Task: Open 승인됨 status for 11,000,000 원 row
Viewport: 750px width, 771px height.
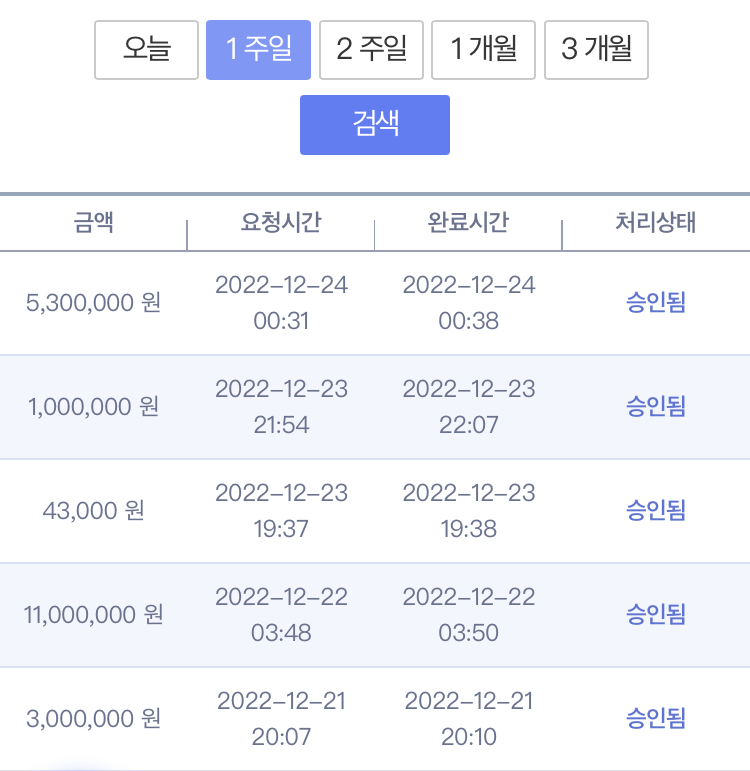Action: click(656, 615)
